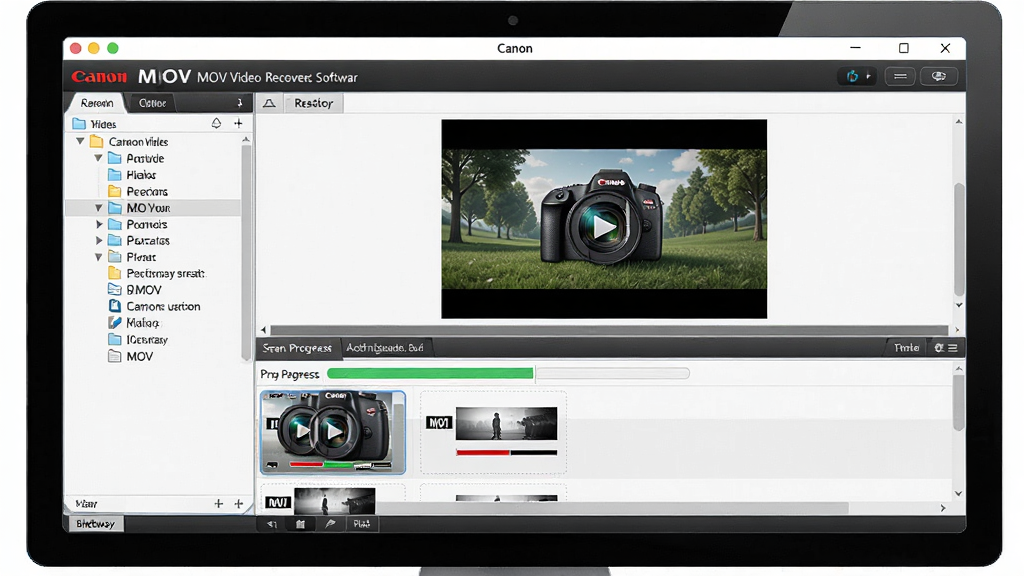Image resolution: width=1024 pixels, height=576 pixels.
Task: Click the blue refresh icon in the header
Action: [852, 76]
